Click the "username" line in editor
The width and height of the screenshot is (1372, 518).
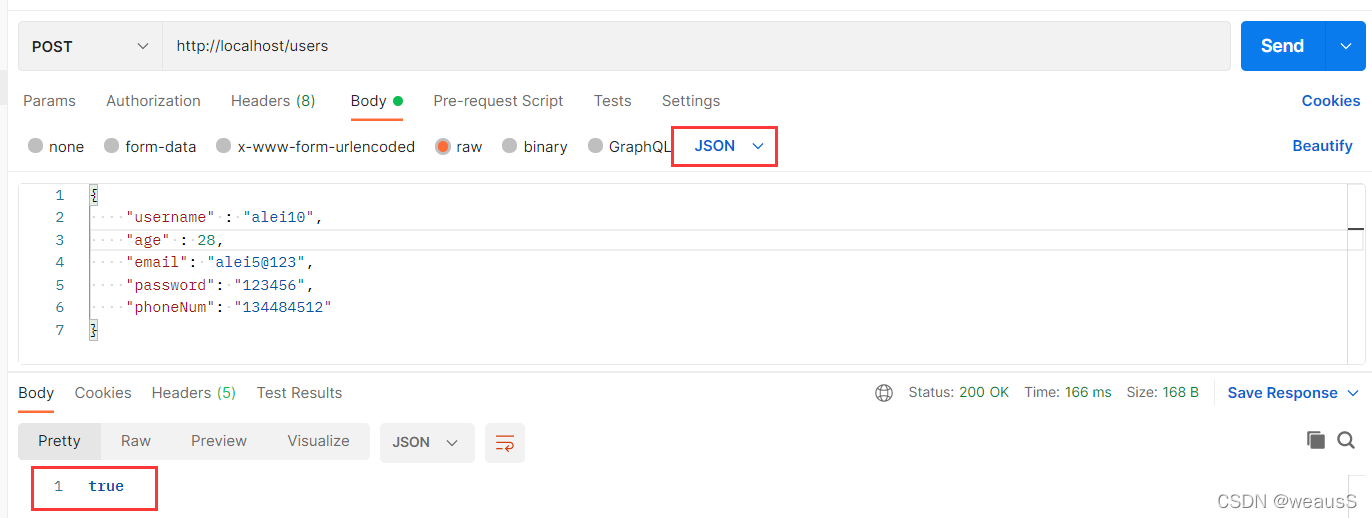[x=224, y=217]
